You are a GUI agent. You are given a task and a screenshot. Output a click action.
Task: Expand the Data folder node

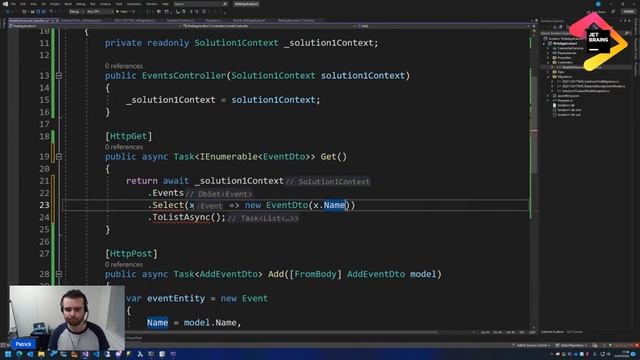[548, 72]
